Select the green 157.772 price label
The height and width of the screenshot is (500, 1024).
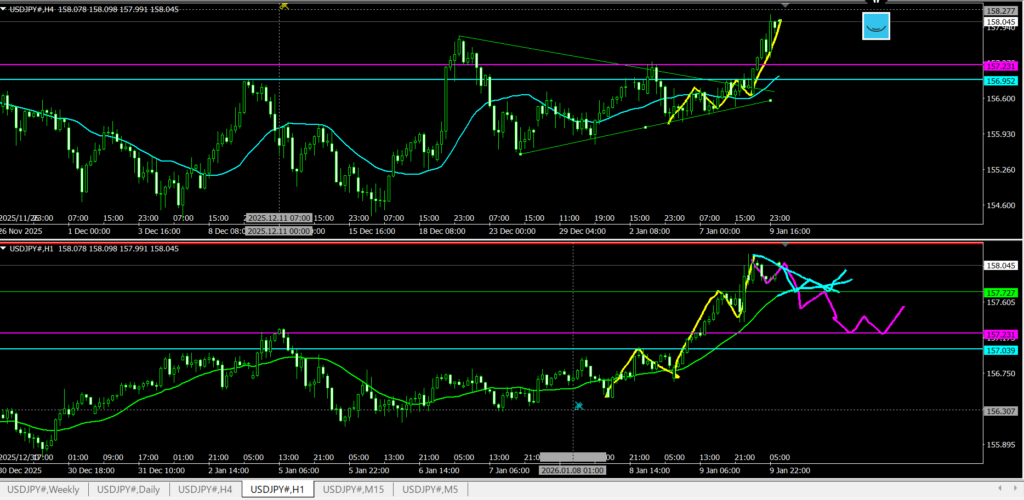[1002, 291]
